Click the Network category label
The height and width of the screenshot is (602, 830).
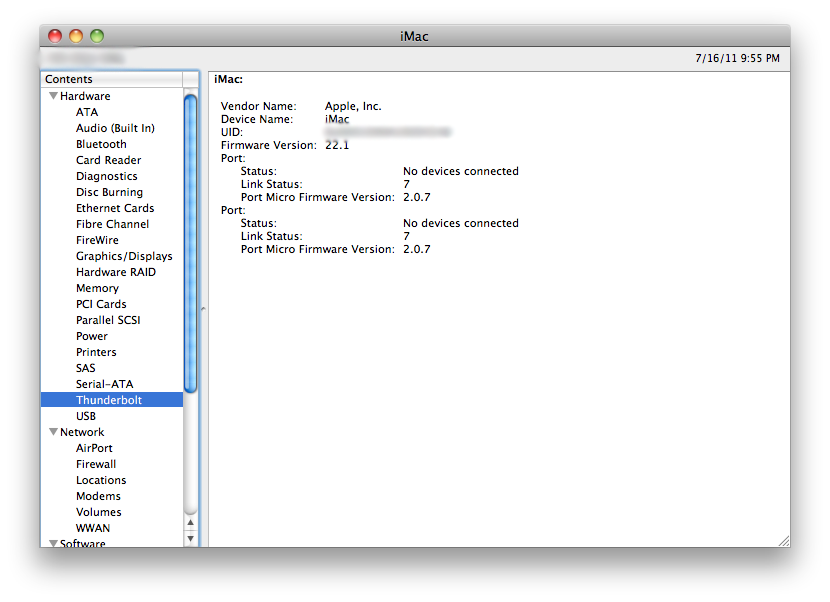tap(82, 432)
